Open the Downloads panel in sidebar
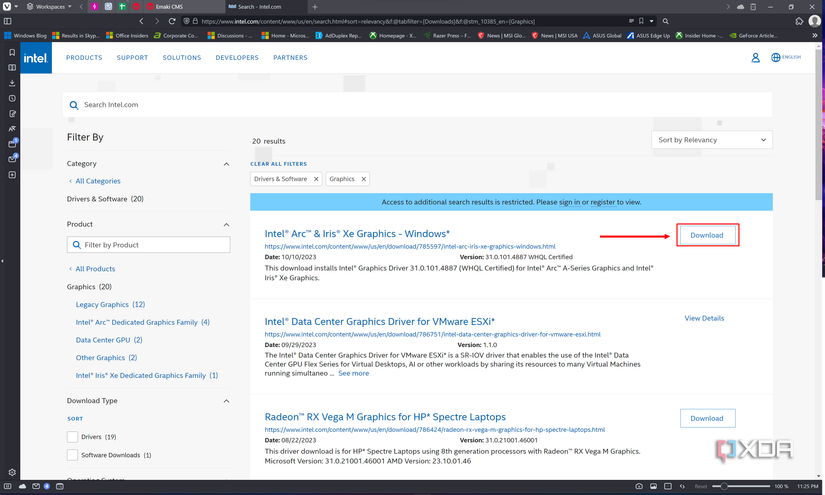825x495 pixels. [x=12, y=83]
